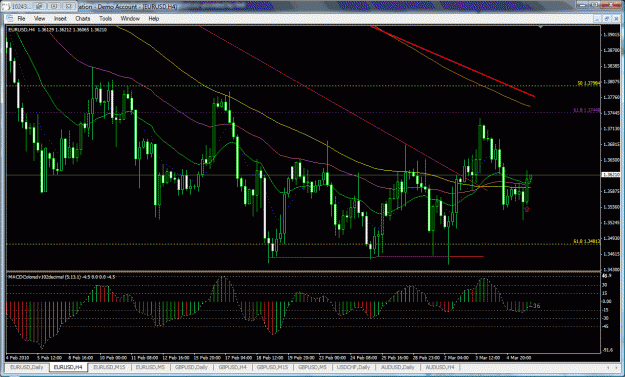Viewport: 625px width, 377px height.
Task: Click the current price label 1.36210
Action: (611, 175)
